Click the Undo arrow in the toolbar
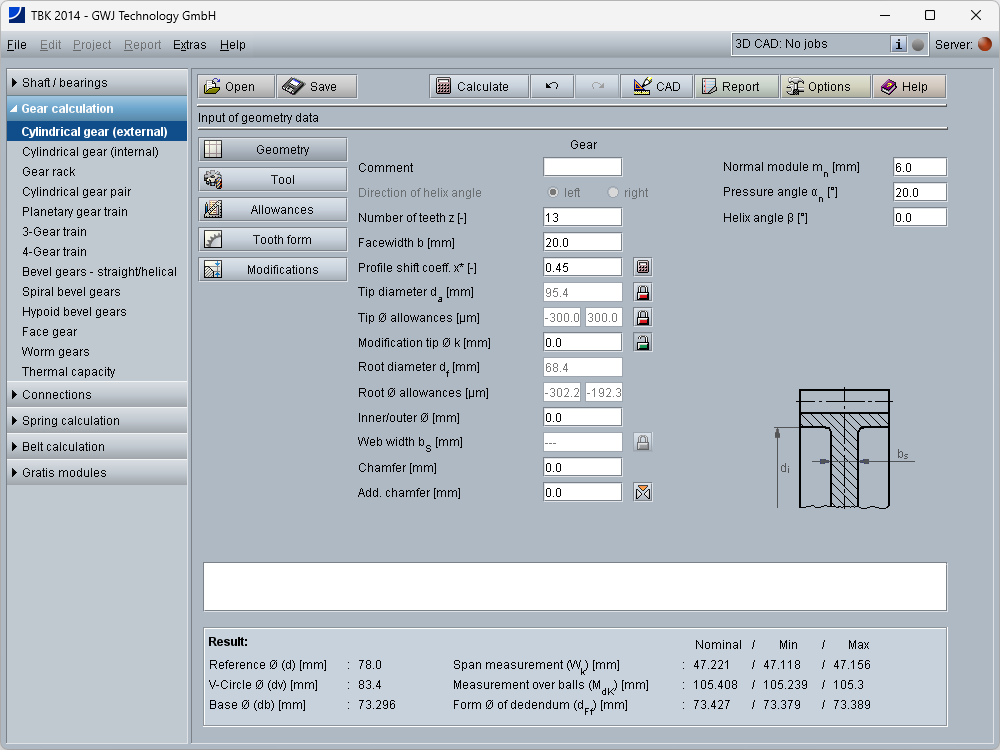This screenshot has width=1000, height=750. pos(552,87)
